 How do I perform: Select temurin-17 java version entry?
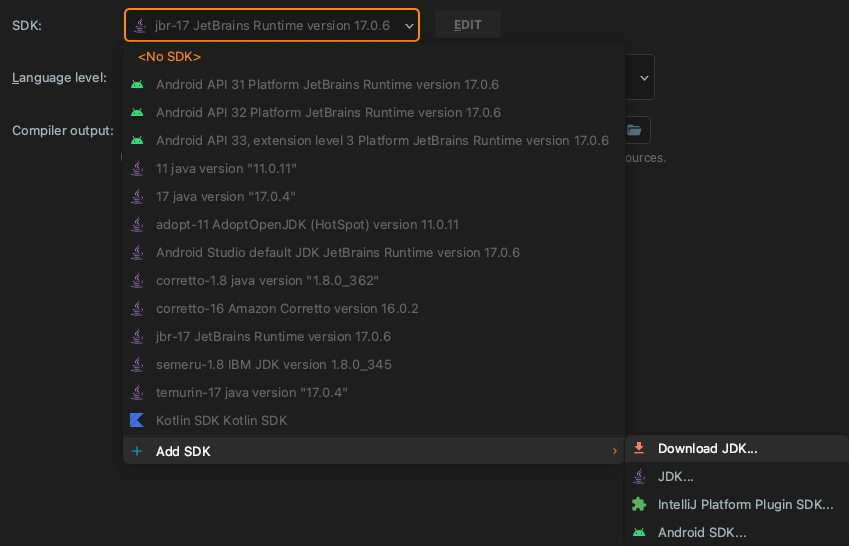tap(374, 393)
